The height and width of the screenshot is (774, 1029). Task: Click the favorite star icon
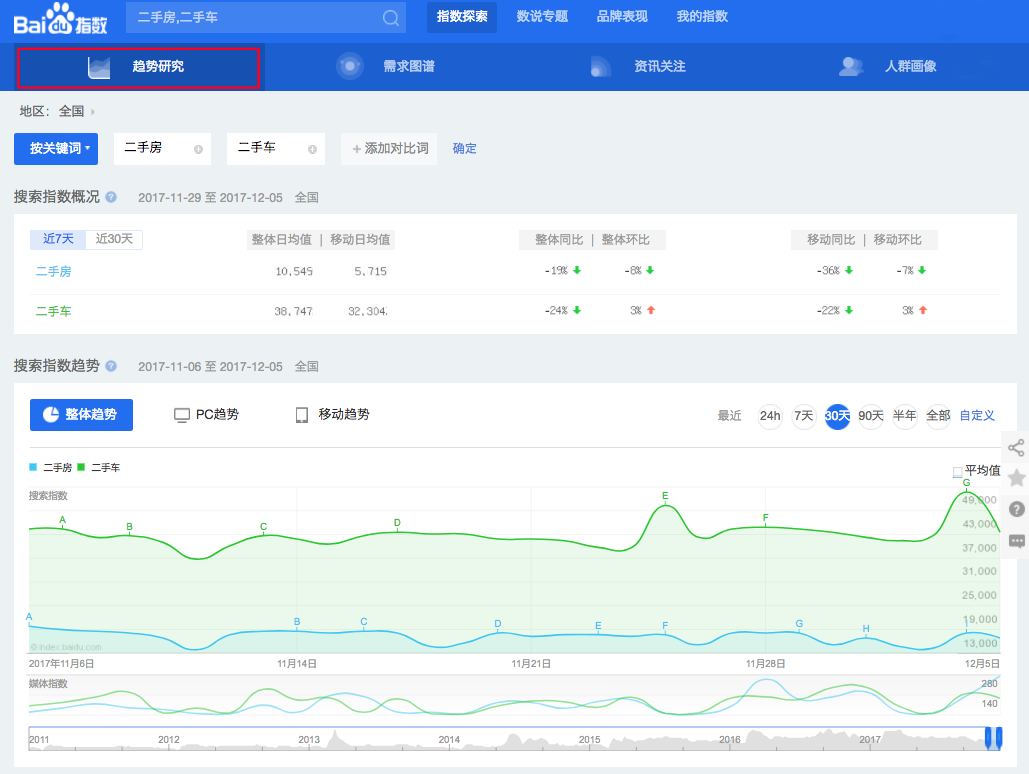pos(1016,478)
